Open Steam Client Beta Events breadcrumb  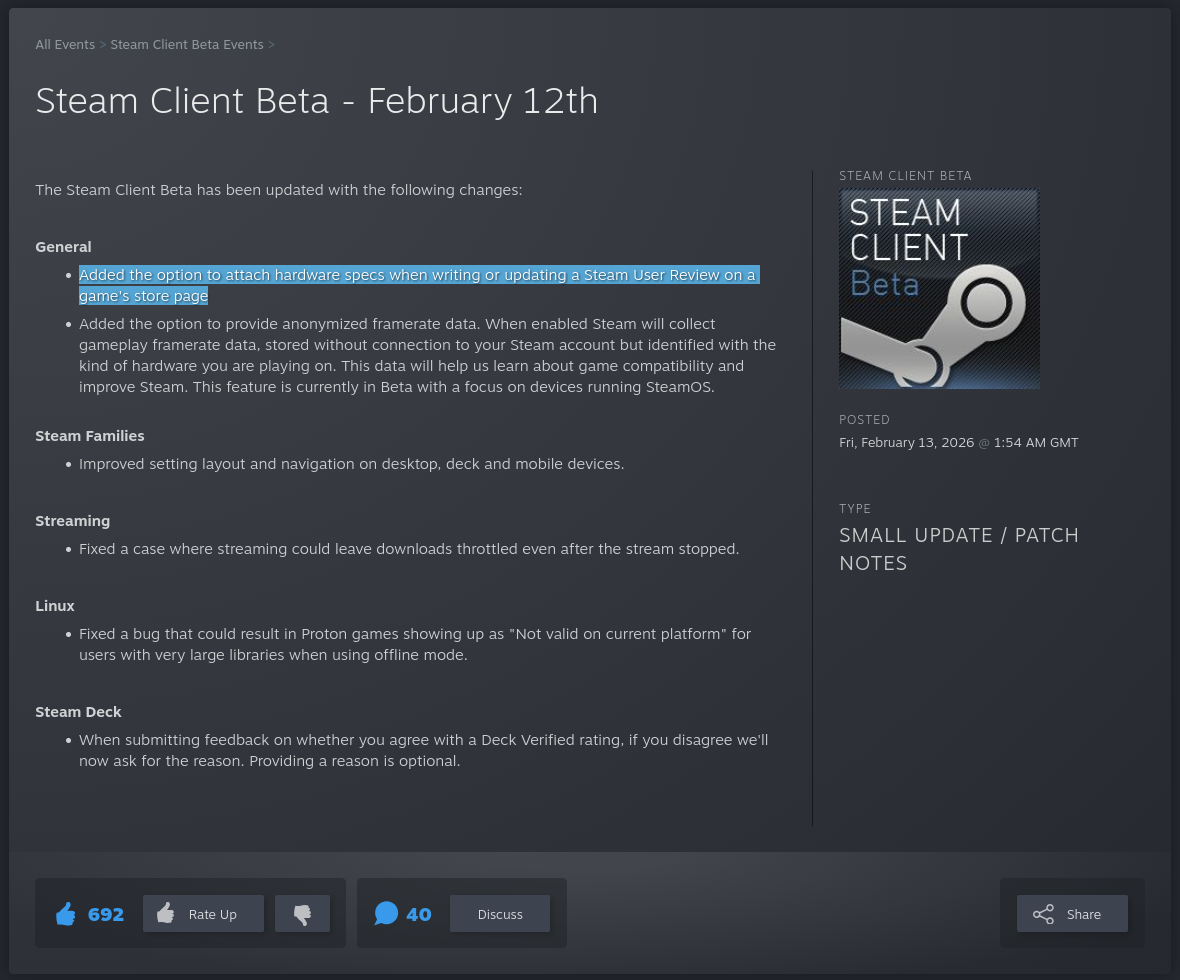point(187,44)
